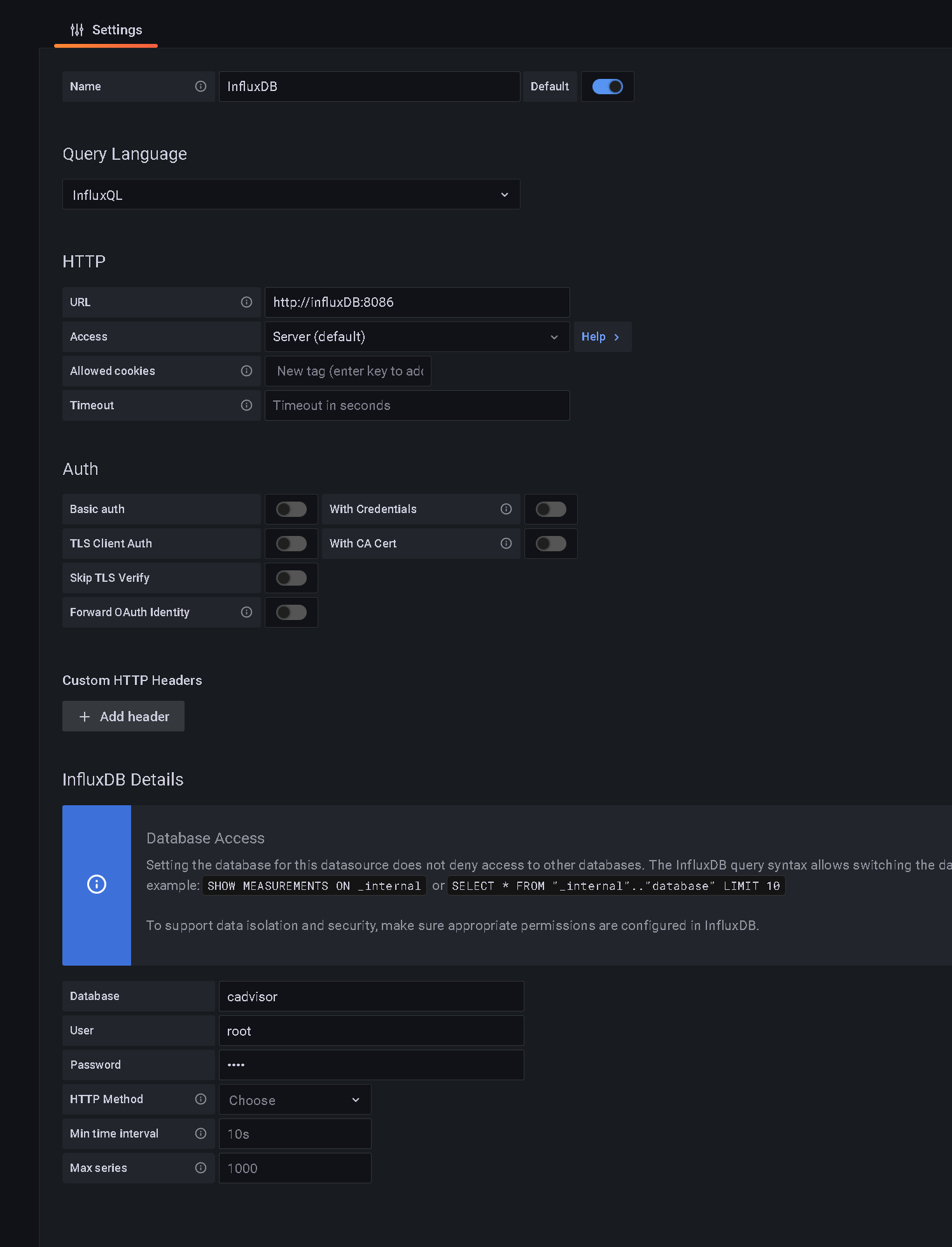The width and height of the screenshot is (952, 1247).
Task: Show info tooltip for Name field
Action: coord(200,87)
